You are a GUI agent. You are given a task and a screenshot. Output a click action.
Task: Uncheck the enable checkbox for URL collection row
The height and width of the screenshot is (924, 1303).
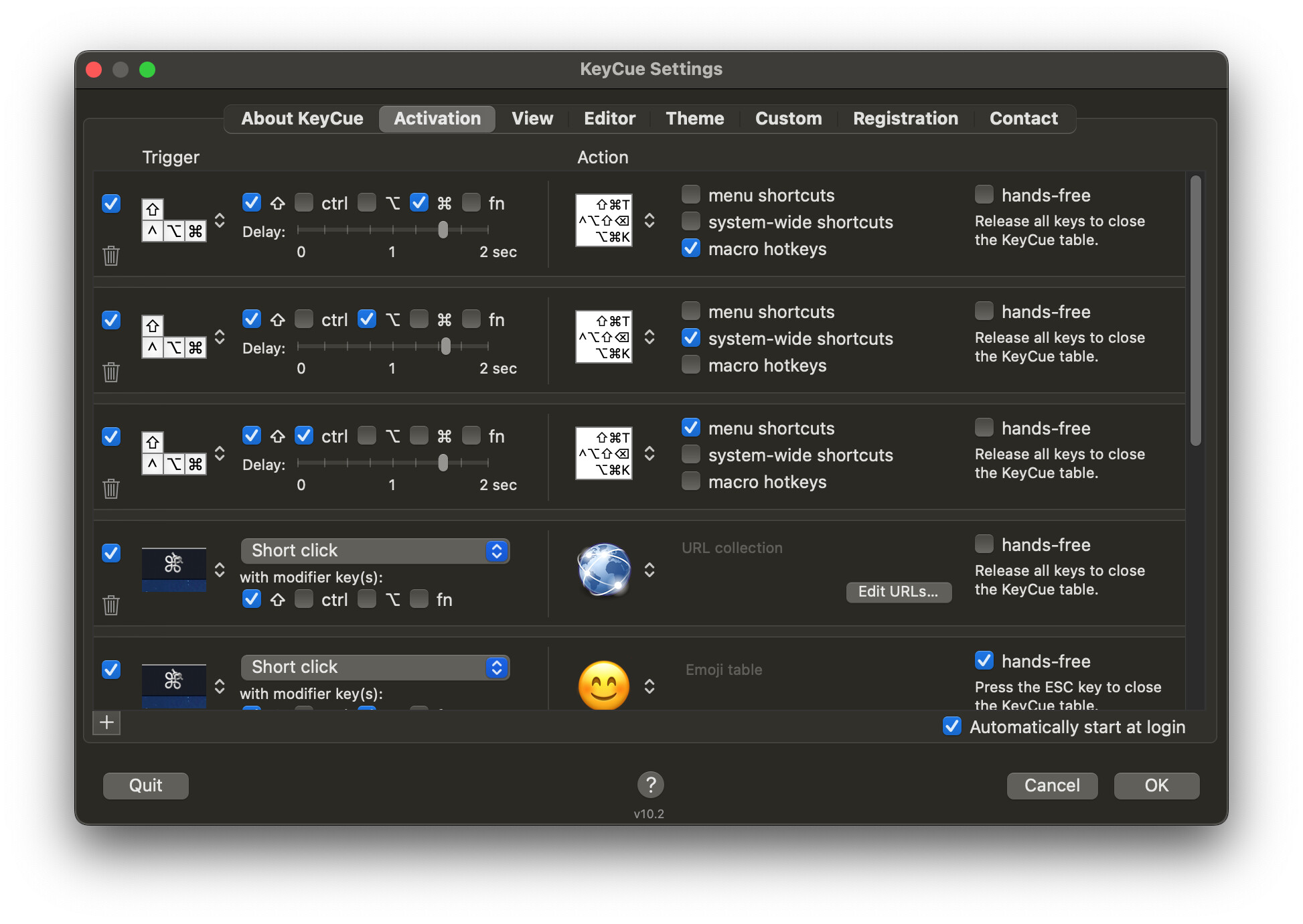pos(111,553)
